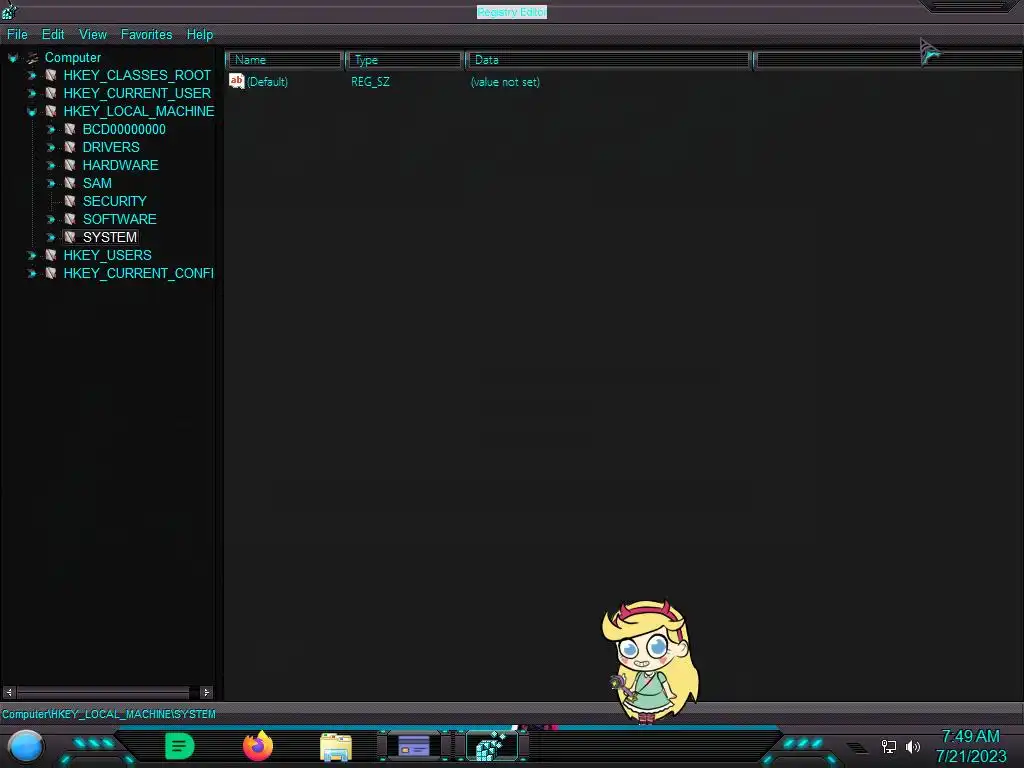Select the SOFTWARE key label
This screenshot has width=1024, height=768.
click(x=120, y=219)
